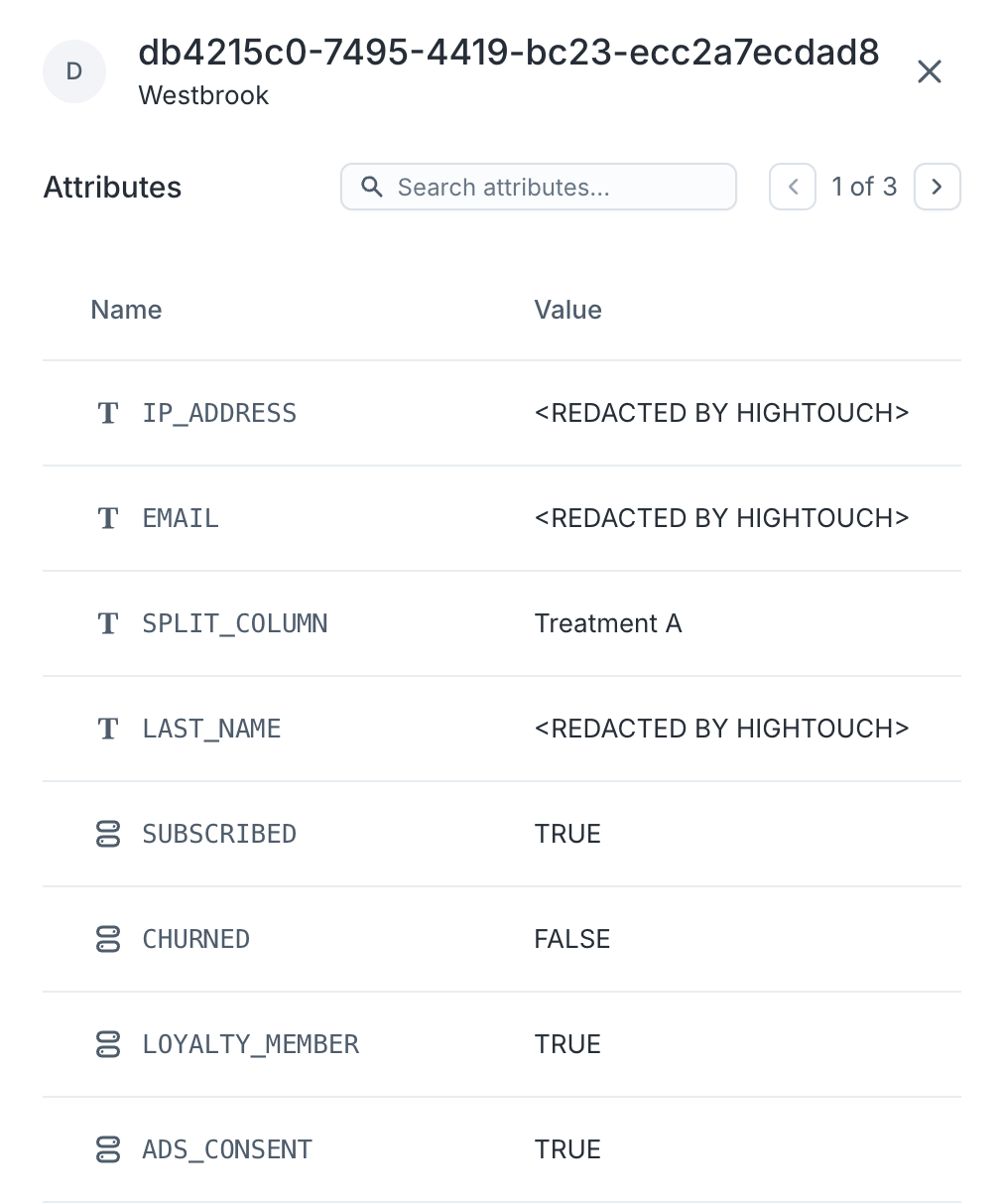This screenshot has height=1204, width=1003.
Task: Click the TRUE value for SUBSCRIBED
Action: [567, 834]
